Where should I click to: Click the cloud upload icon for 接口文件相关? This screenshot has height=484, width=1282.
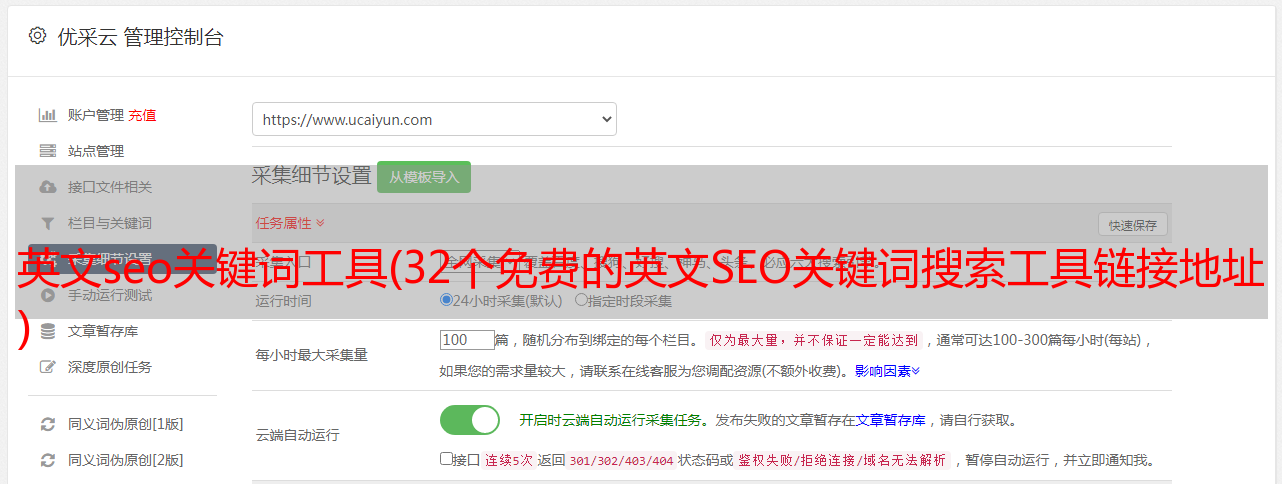47,187
